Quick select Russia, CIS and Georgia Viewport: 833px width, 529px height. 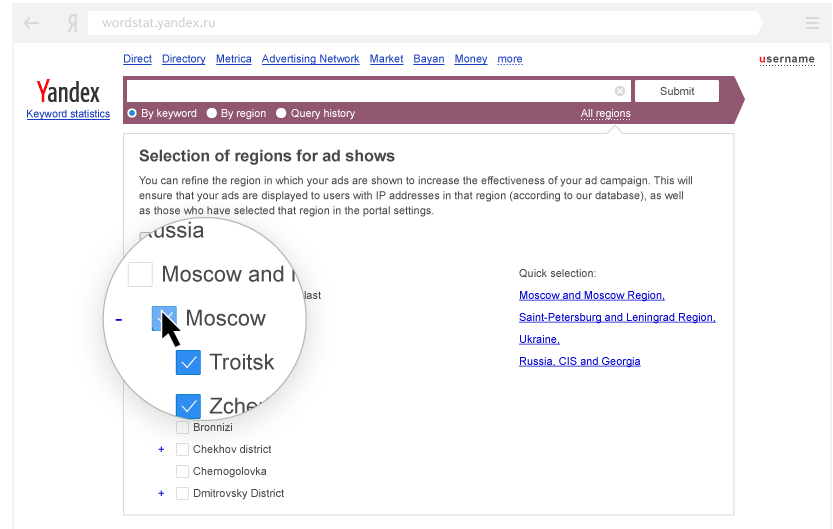tap(580, 361)
